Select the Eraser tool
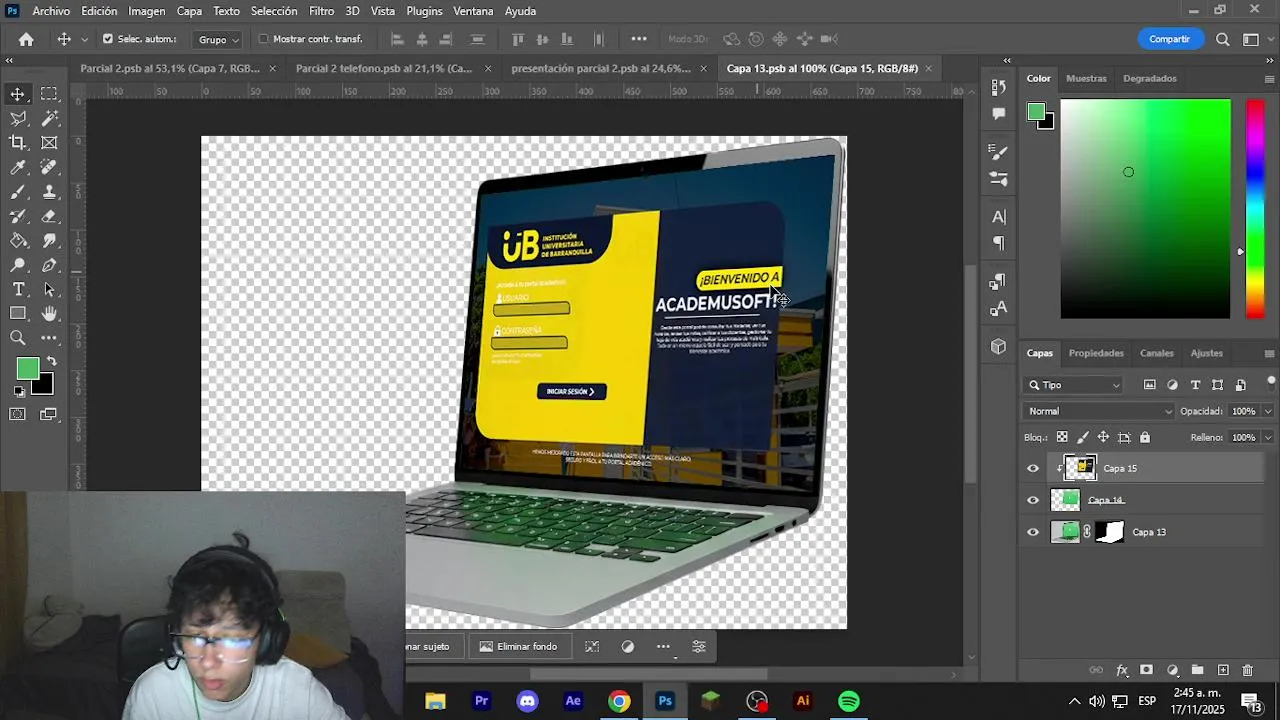This screenshot has height=720, width=1280. pos(49,216)
